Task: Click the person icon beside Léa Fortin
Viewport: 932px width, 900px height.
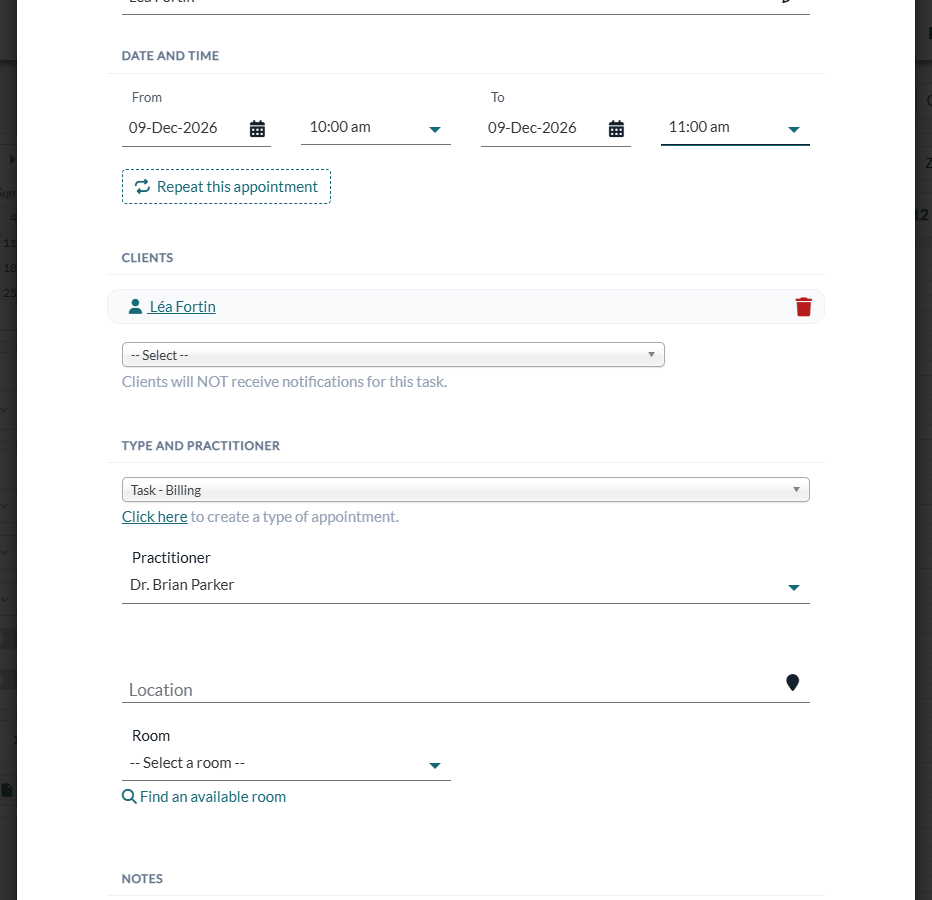Action: tap(135, 306)
